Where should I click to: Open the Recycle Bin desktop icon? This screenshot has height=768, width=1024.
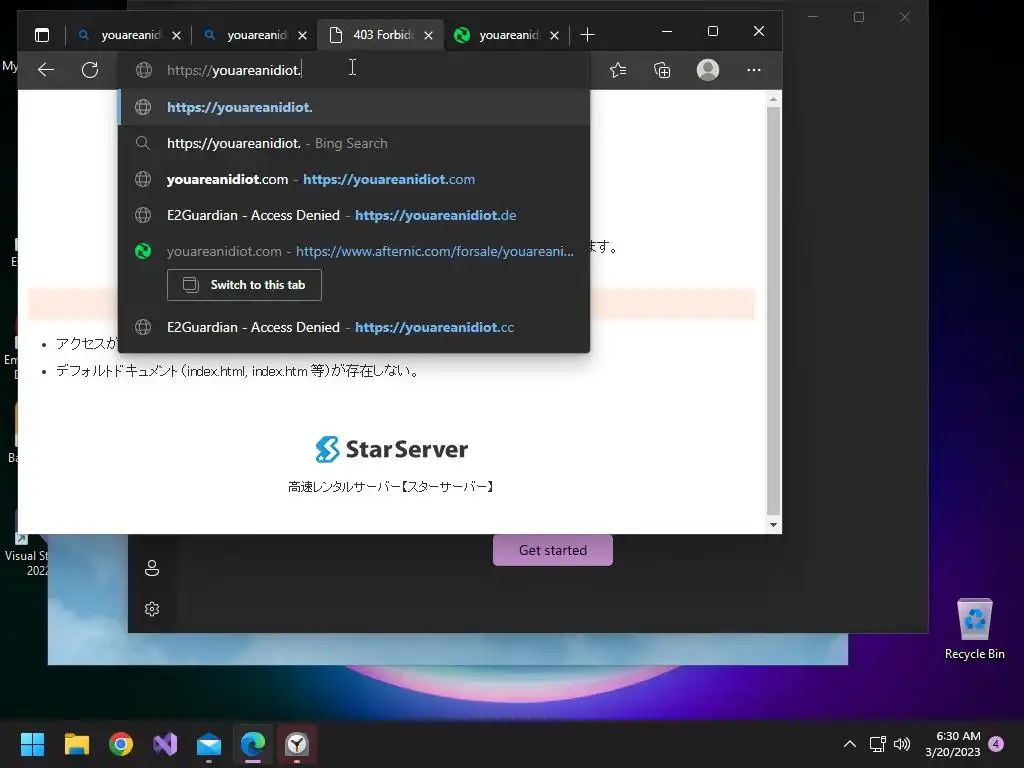974,628
